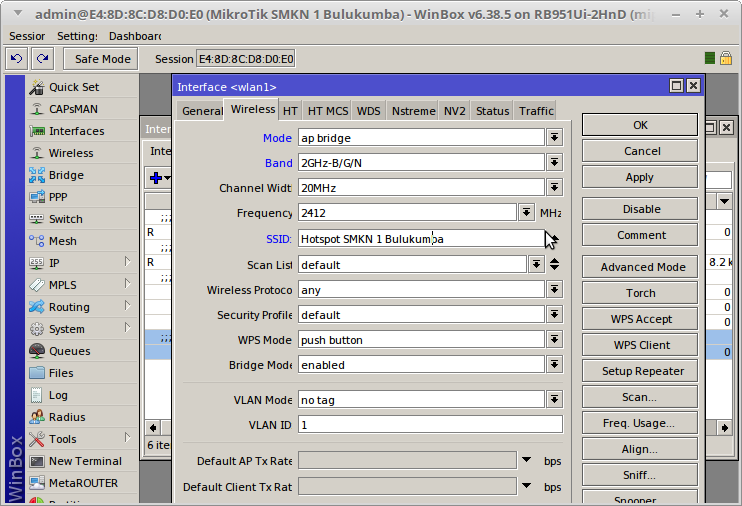Switch to the Nstreme tab

pos(413,111)
